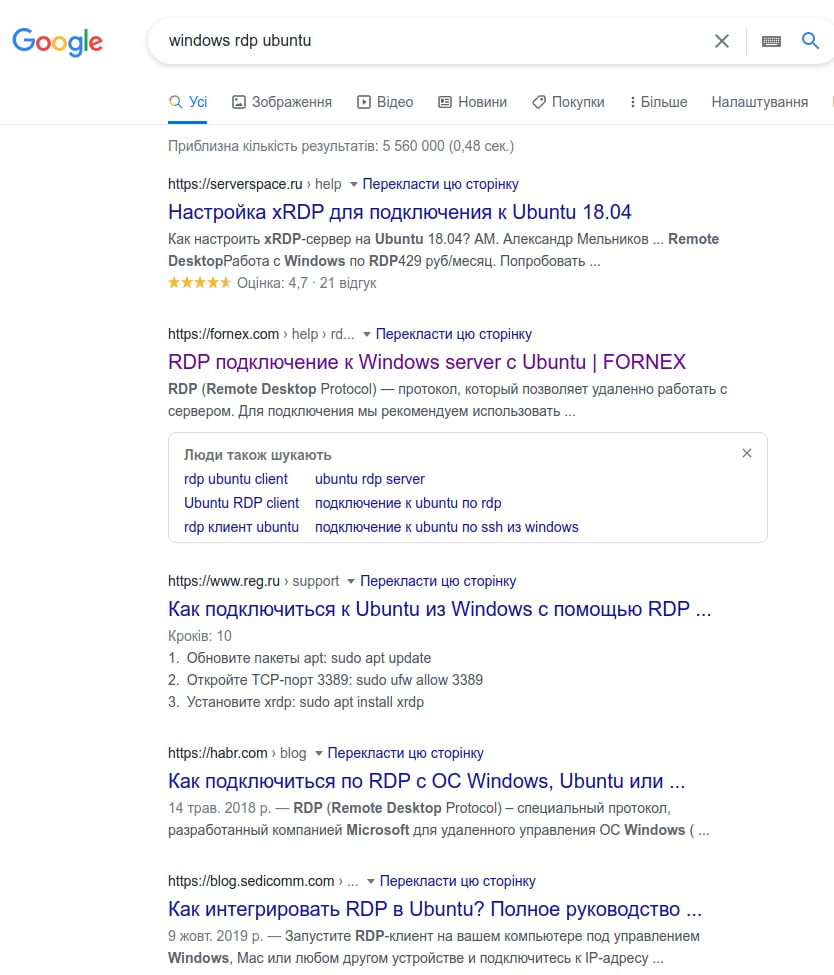Click the https://blog.sedicomm.com URL text

[251, 881]
